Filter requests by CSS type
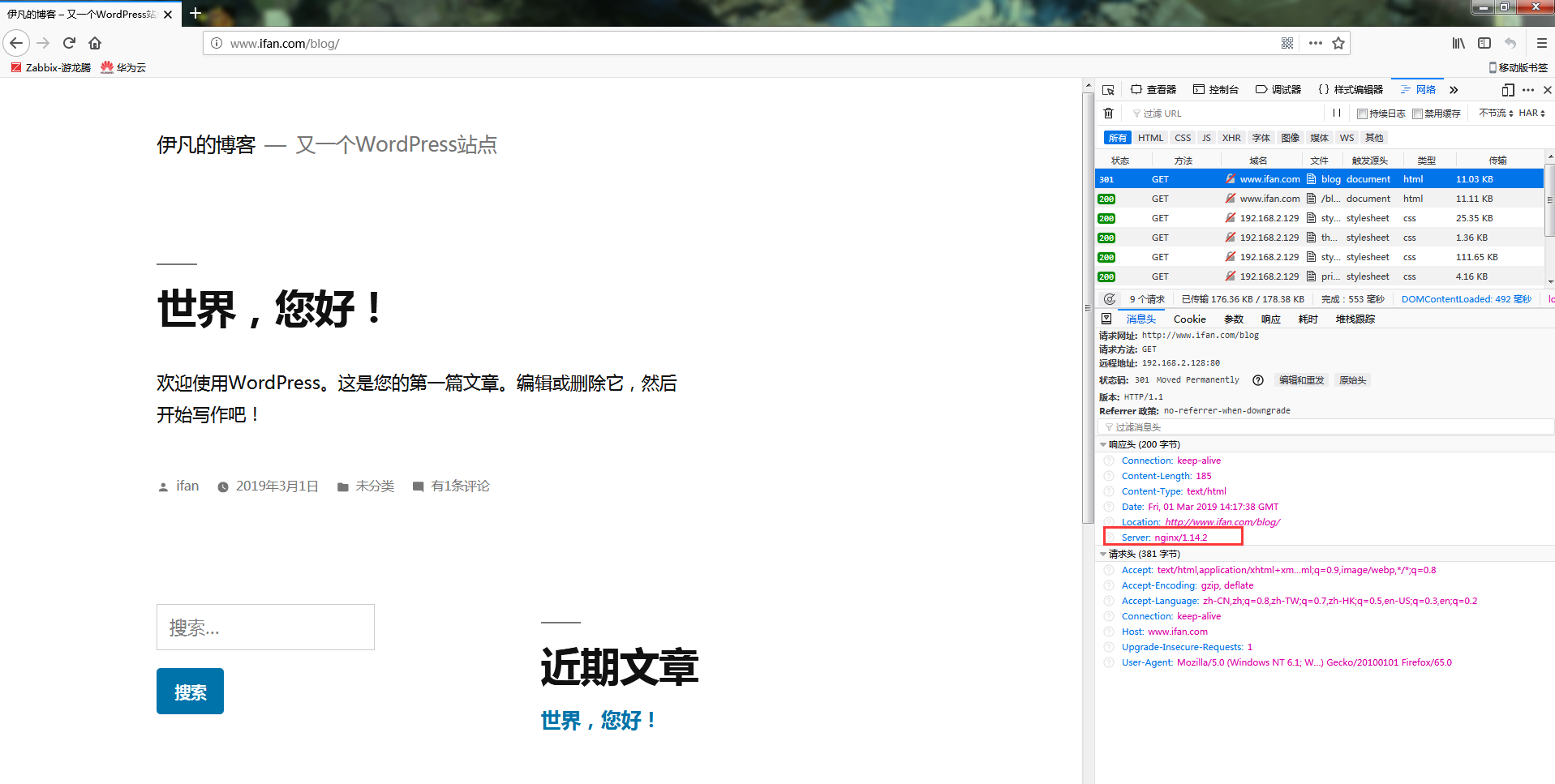 (1183, 138)
